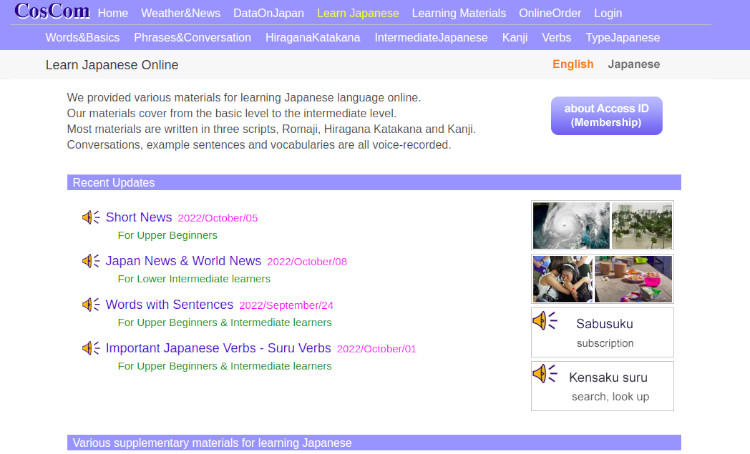The image size is (750, 454).
Task: Play audio icon beside Words with Sentences
Action: pyautogui.click(x=90, y=304)
